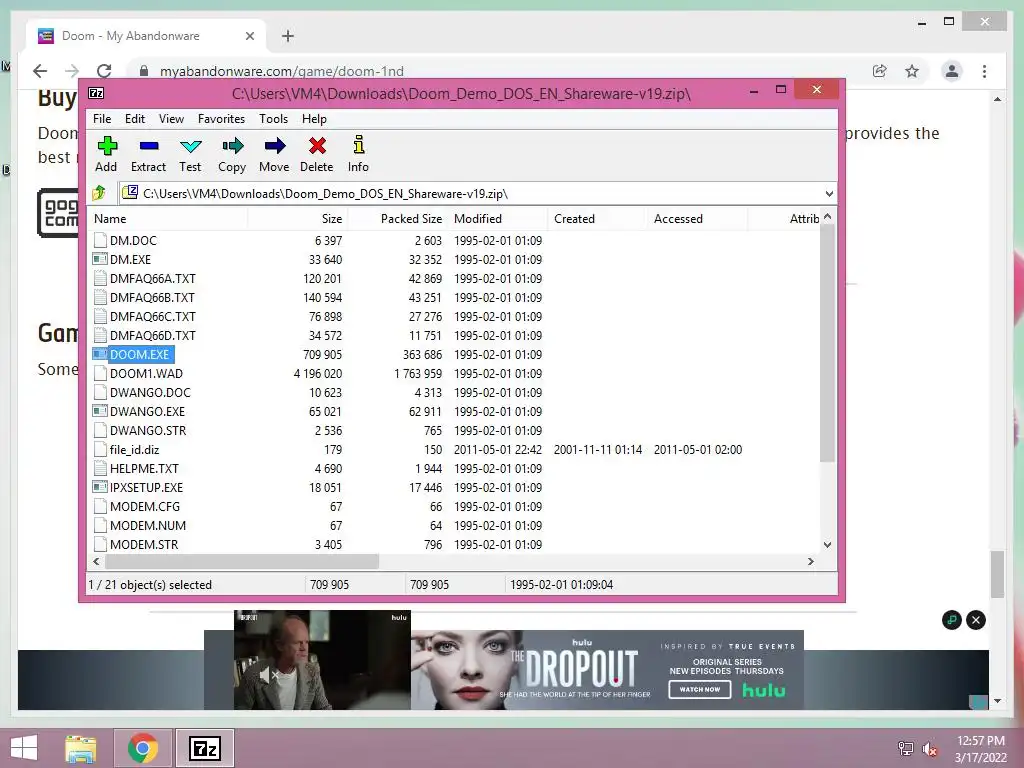This screenshot has width=1024, height=768.
Task: Click the red Delete icon
Action: coord(317,146)
